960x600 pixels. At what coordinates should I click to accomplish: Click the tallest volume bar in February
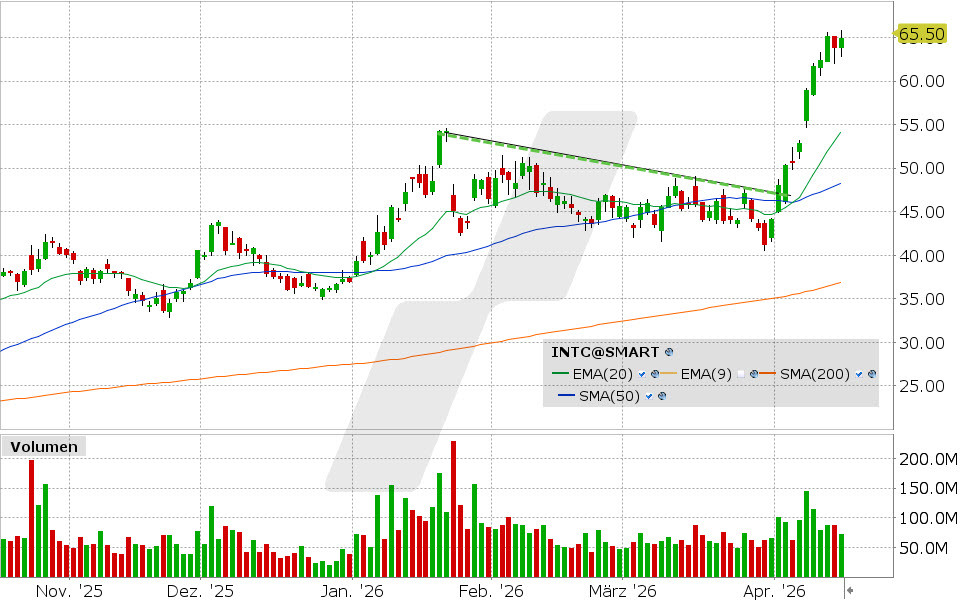click(455, 500)
